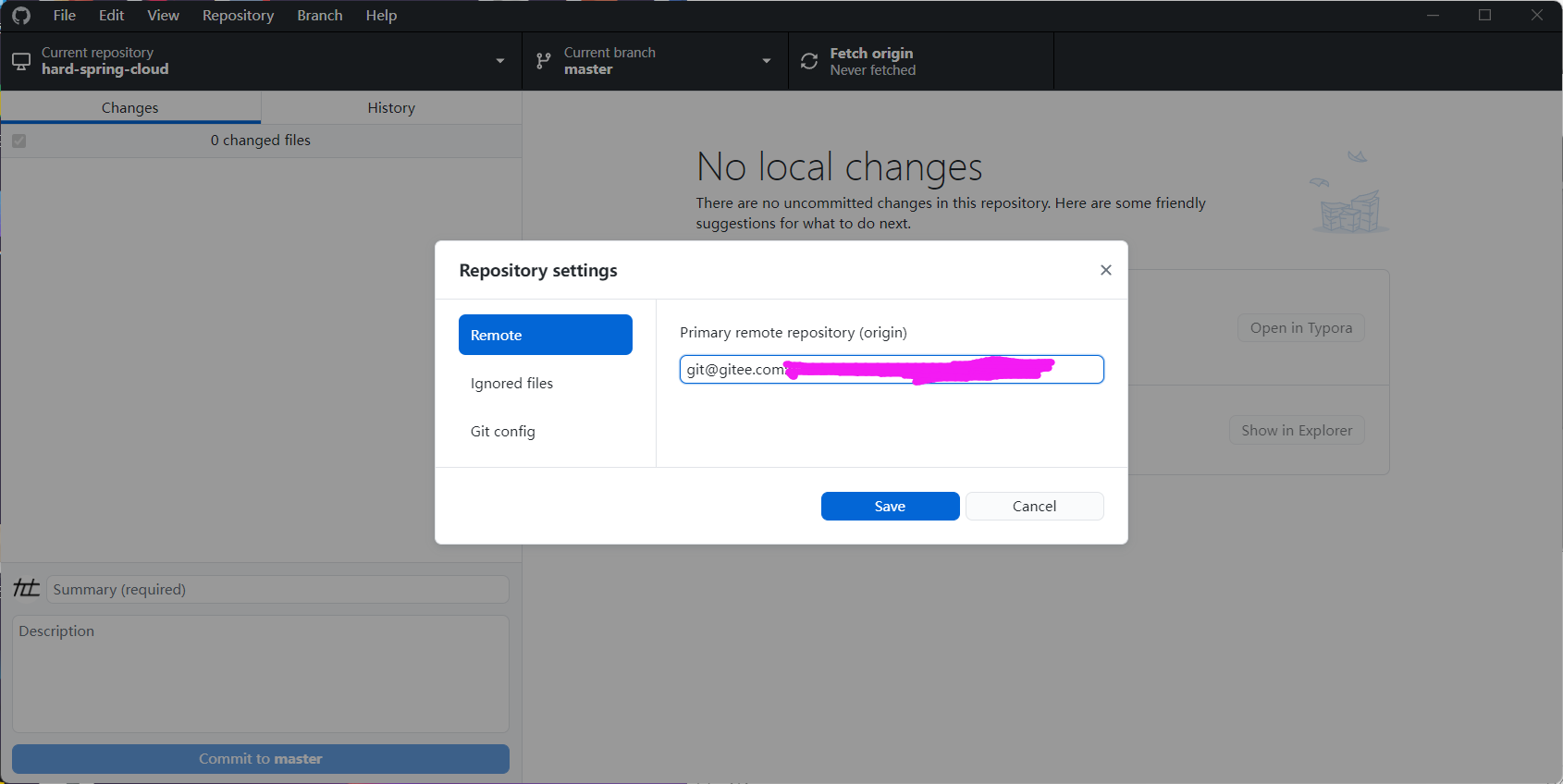Screen dimensions: 1563x784
Task: Expand the Current repository dropdown arrow
Action: (x=500, y=61)
